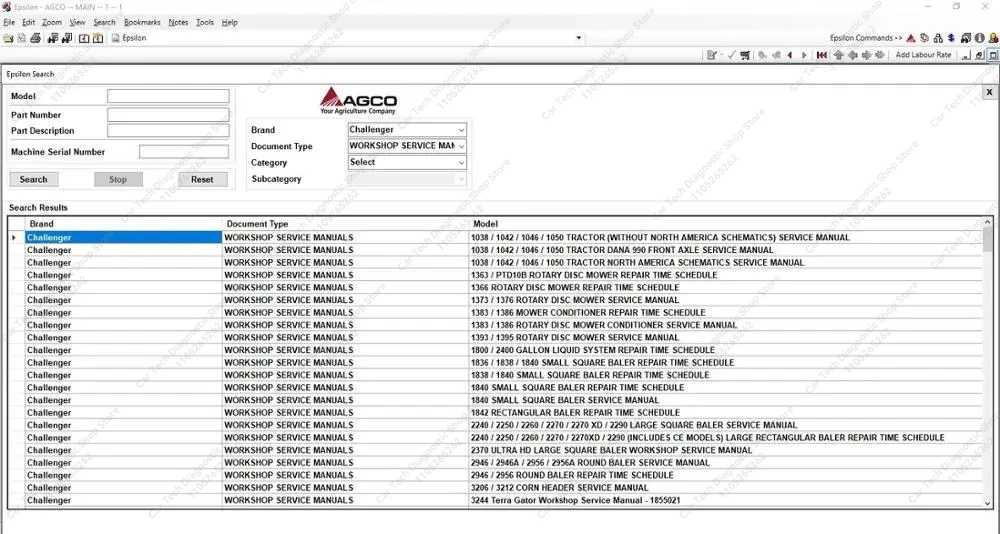Click the Model column header in results
Image resolution: width=1000 pixels, height=534 pixels.
725,224
